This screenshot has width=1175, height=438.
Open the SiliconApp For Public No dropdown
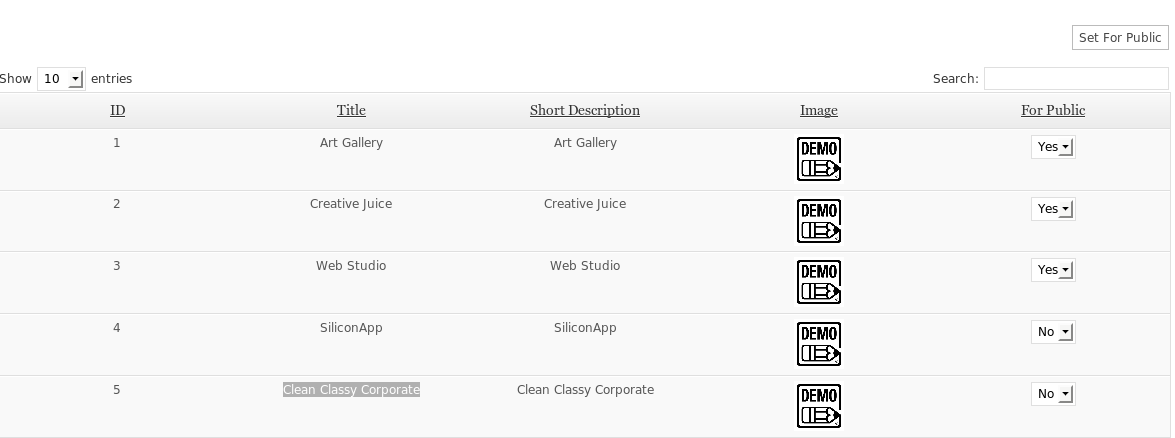click(x=1053, y=332)
